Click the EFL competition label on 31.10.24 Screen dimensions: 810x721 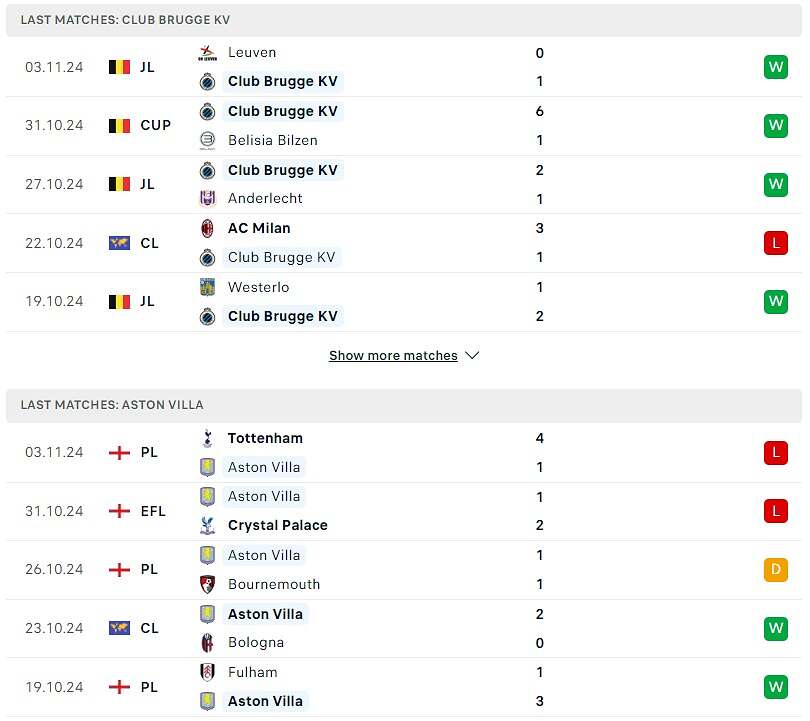tap(153, 511)
